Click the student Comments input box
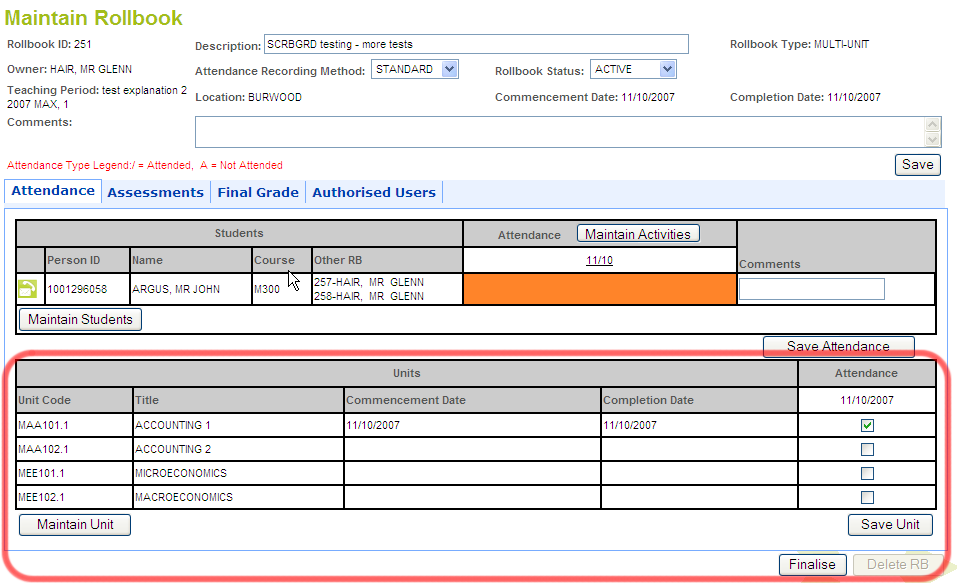Screen dimensions: 957x583 (811, 289)
